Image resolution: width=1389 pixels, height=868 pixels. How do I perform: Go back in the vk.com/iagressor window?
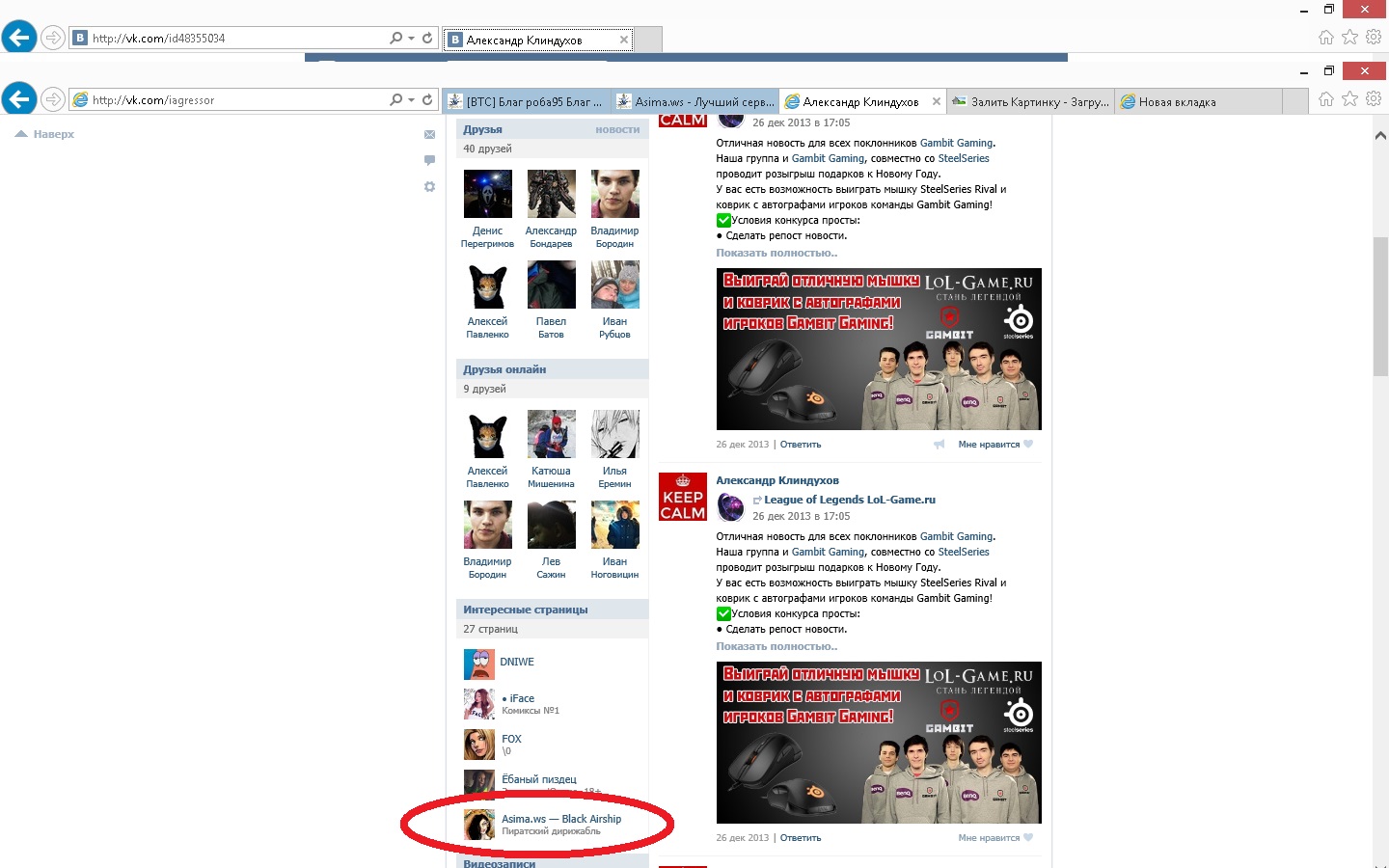point(19,99)
